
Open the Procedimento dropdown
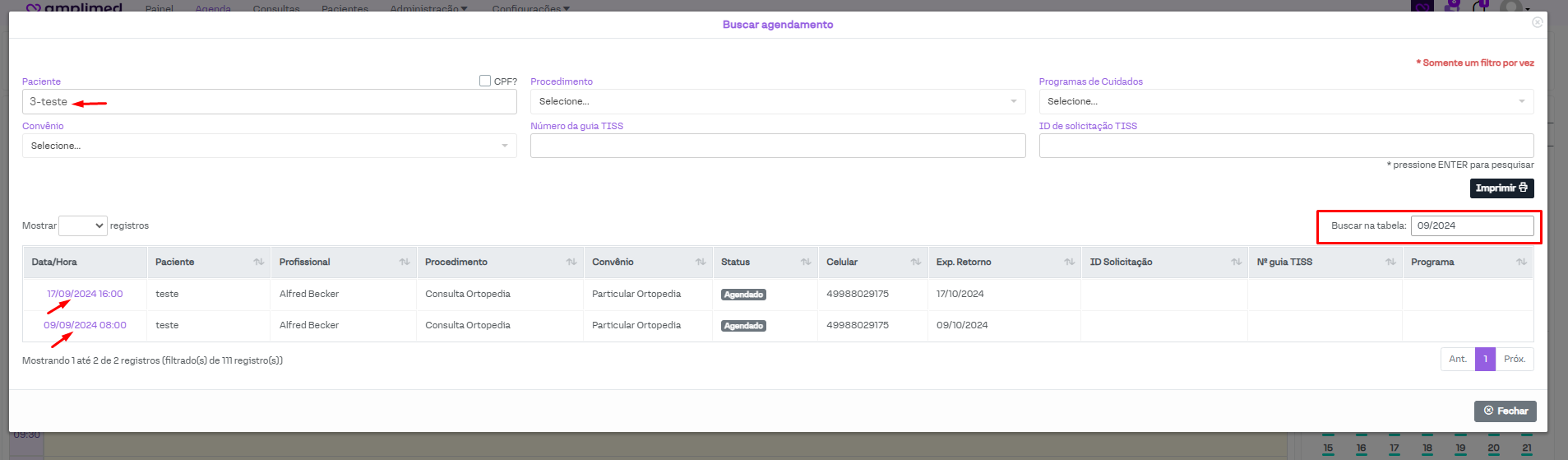coord(777,101)
